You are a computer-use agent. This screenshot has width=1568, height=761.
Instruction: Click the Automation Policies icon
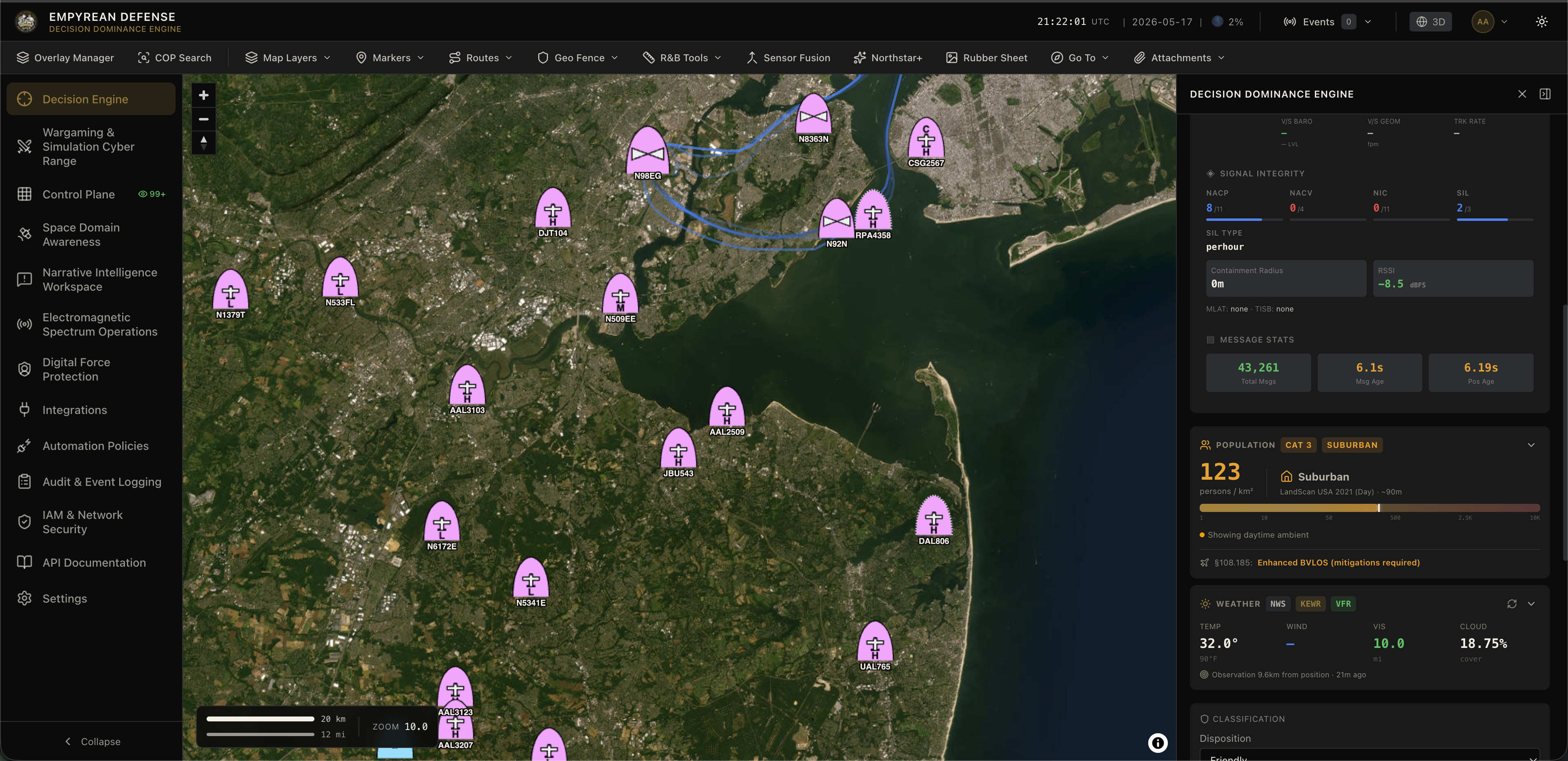[24, 446]
